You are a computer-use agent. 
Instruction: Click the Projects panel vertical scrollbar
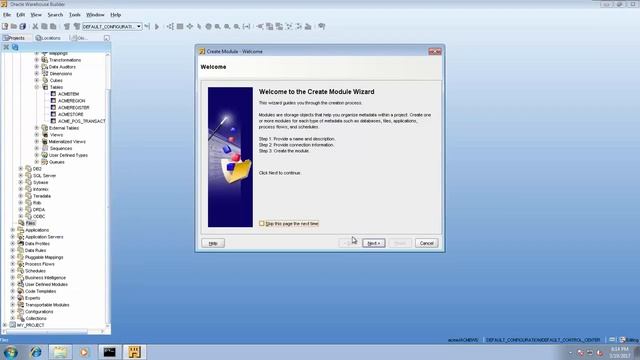(x=108, y=189)
